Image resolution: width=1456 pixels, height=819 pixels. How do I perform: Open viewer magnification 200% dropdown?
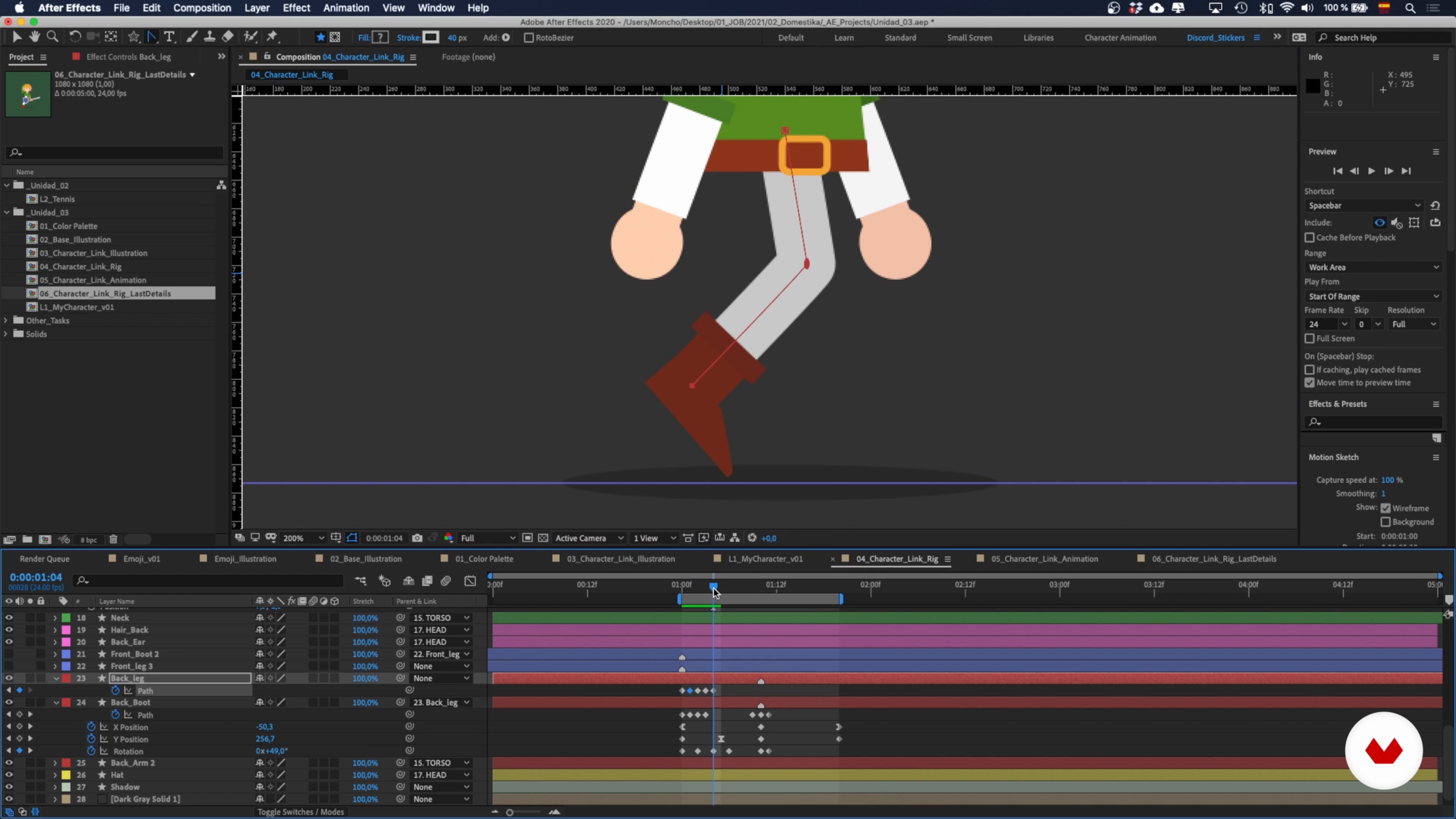point(303,538)
